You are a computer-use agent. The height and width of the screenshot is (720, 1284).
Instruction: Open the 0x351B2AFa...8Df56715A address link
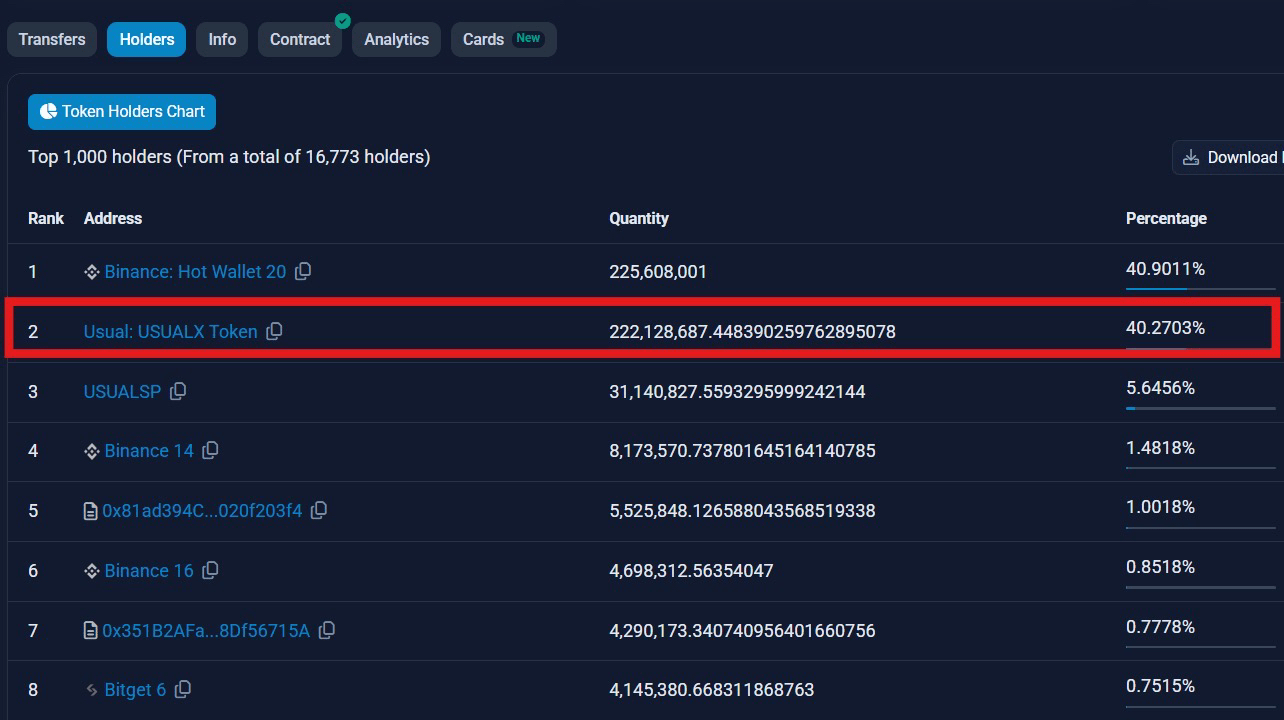point(206,630)
